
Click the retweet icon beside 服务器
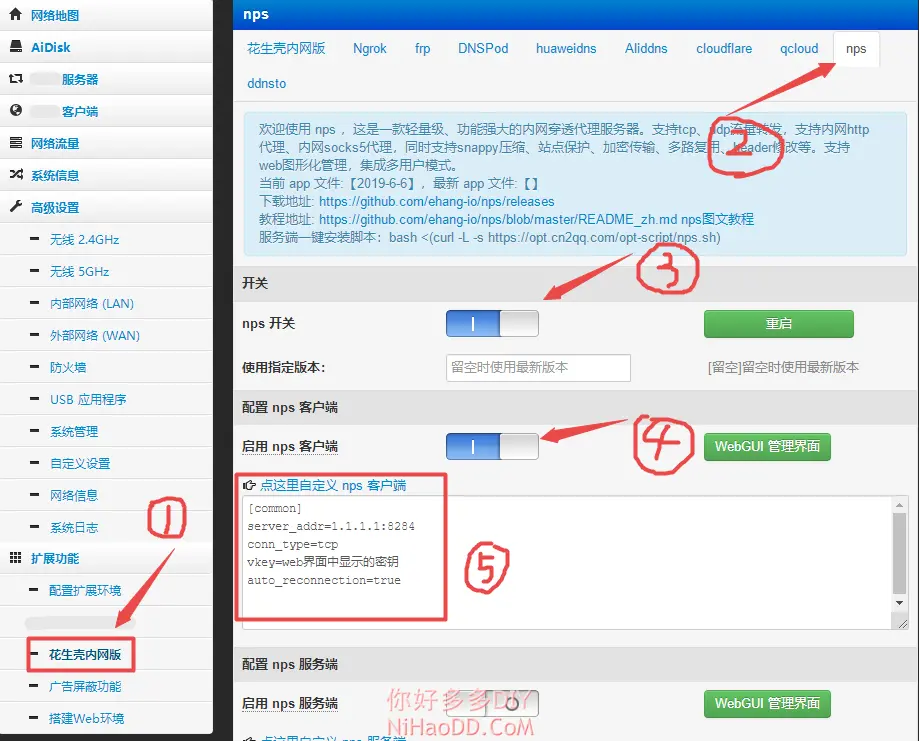[x=16, y=79]
